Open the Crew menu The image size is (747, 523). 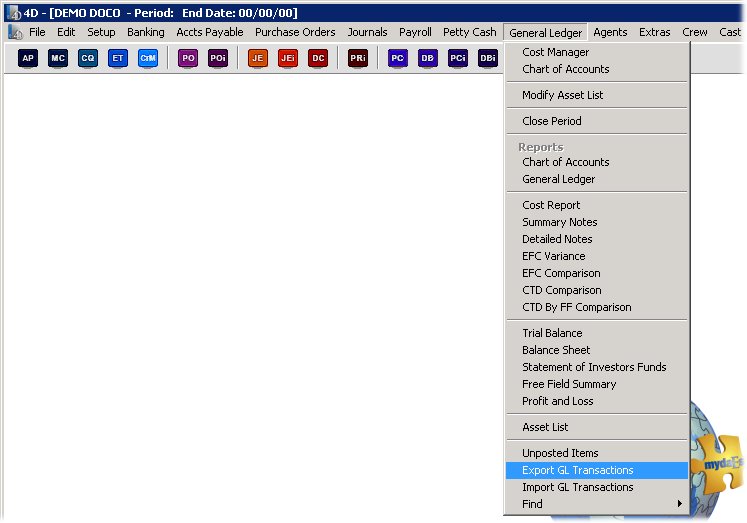695,32
